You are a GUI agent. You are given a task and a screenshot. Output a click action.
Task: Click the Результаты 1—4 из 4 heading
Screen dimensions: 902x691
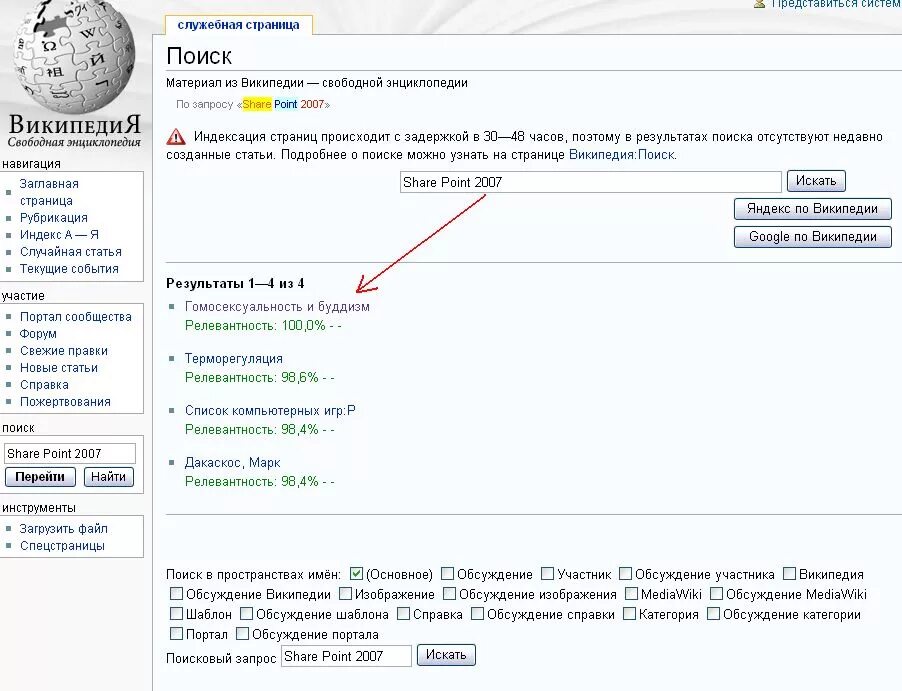point(235,283)
